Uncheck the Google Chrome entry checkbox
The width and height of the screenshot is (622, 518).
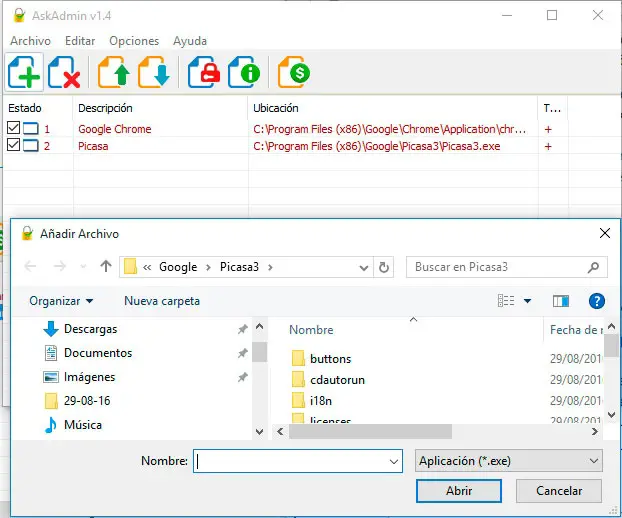[x=13, y=128]
